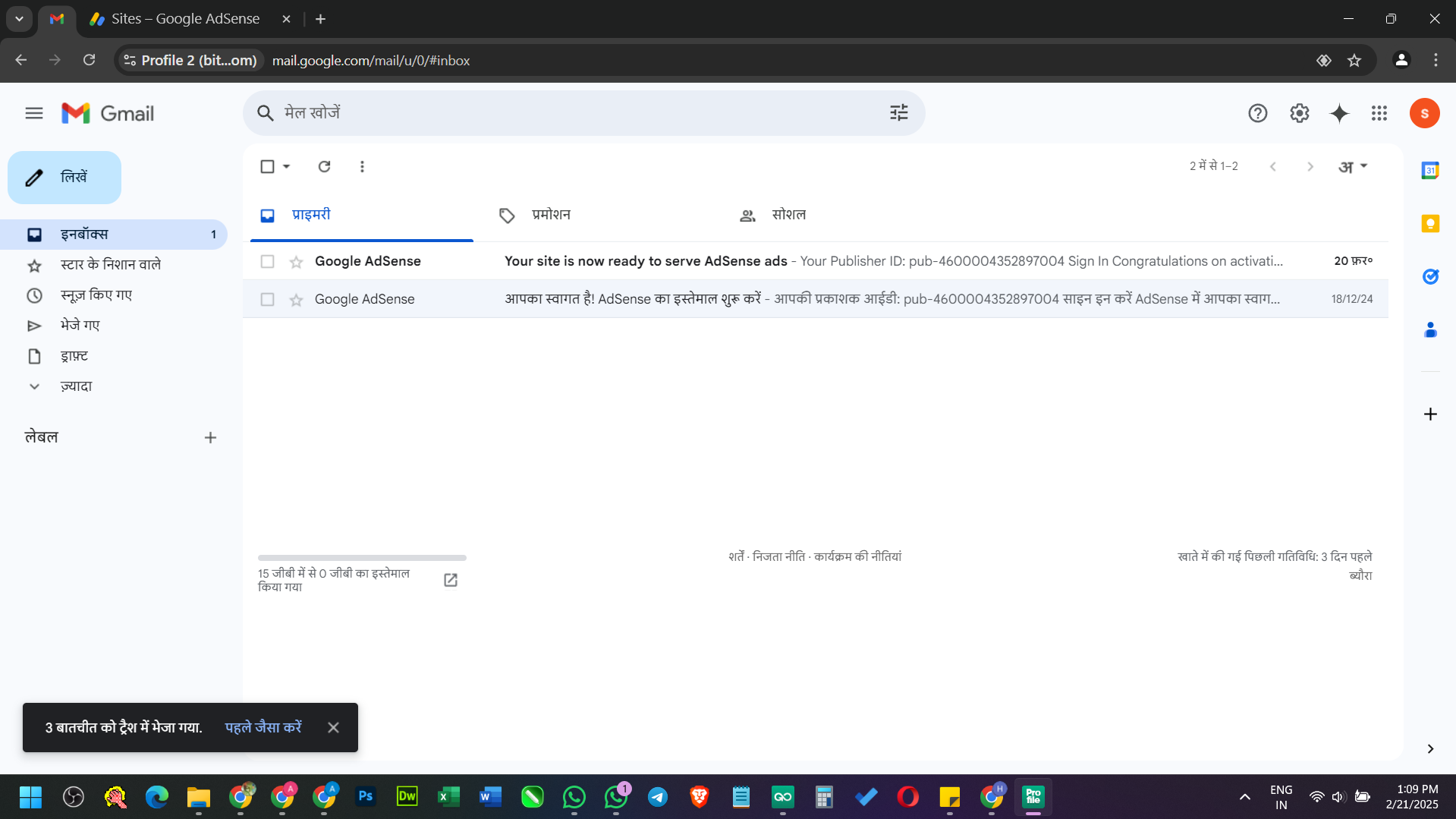Click the browser address bar URL

371,60
